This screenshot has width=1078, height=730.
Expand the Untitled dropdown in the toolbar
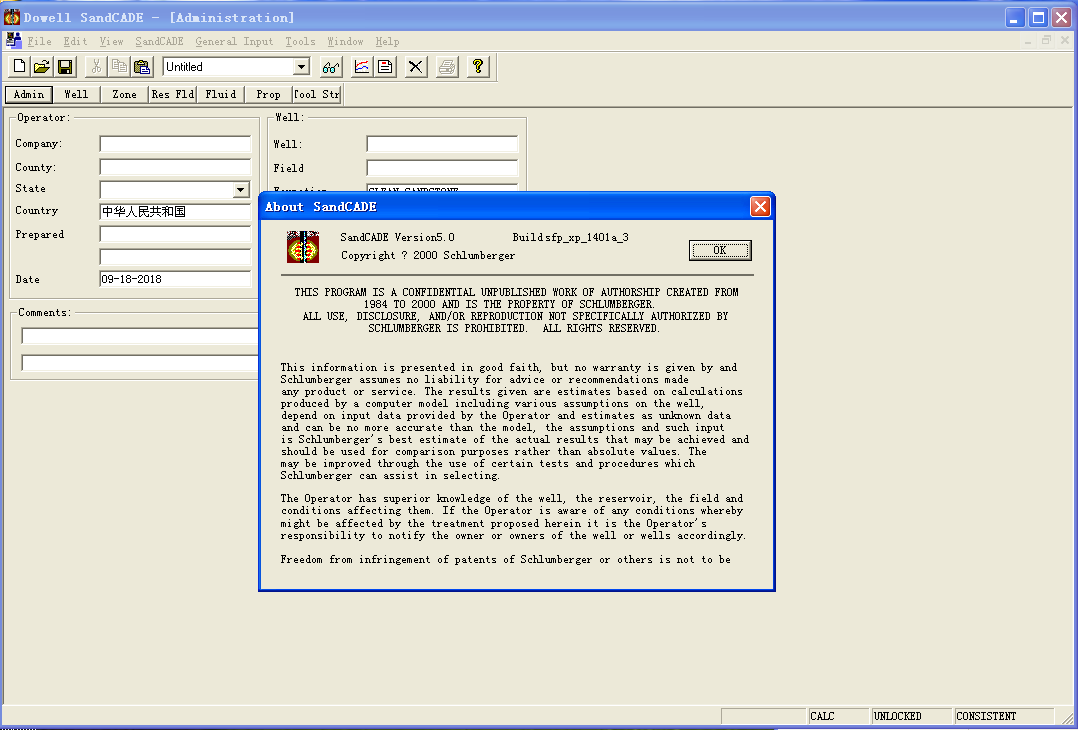coord(301,67)
